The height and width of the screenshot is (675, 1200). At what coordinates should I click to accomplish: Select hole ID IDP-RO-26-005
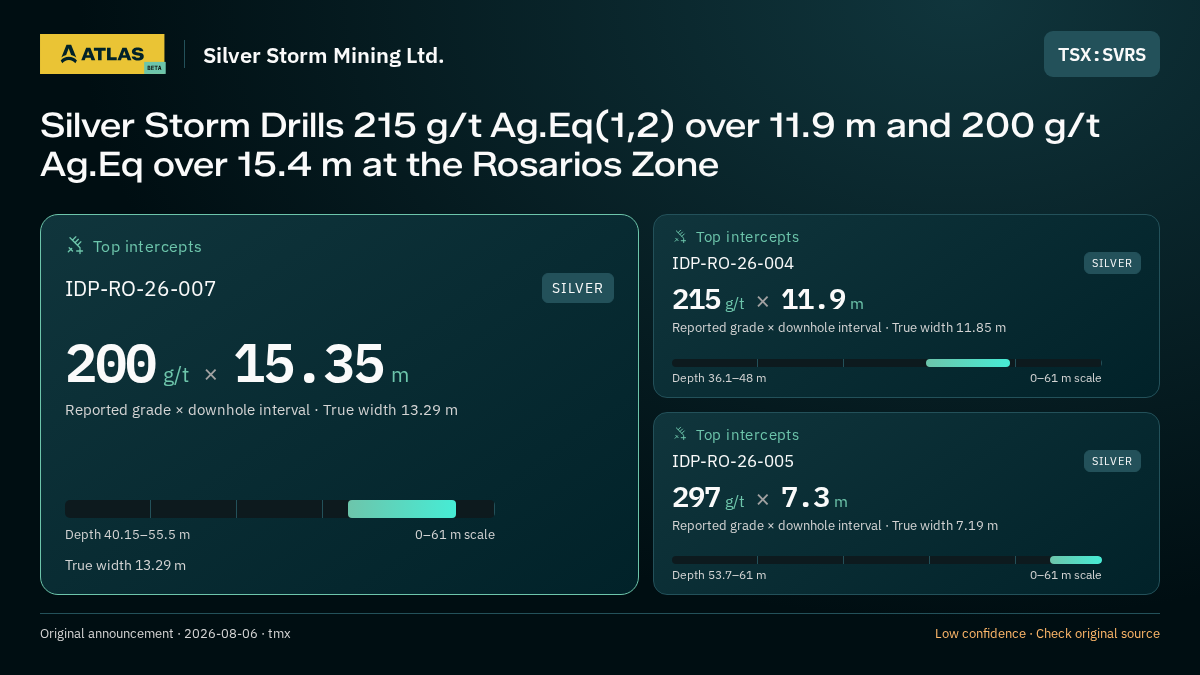pyautogui.click(x=733, y=461)
